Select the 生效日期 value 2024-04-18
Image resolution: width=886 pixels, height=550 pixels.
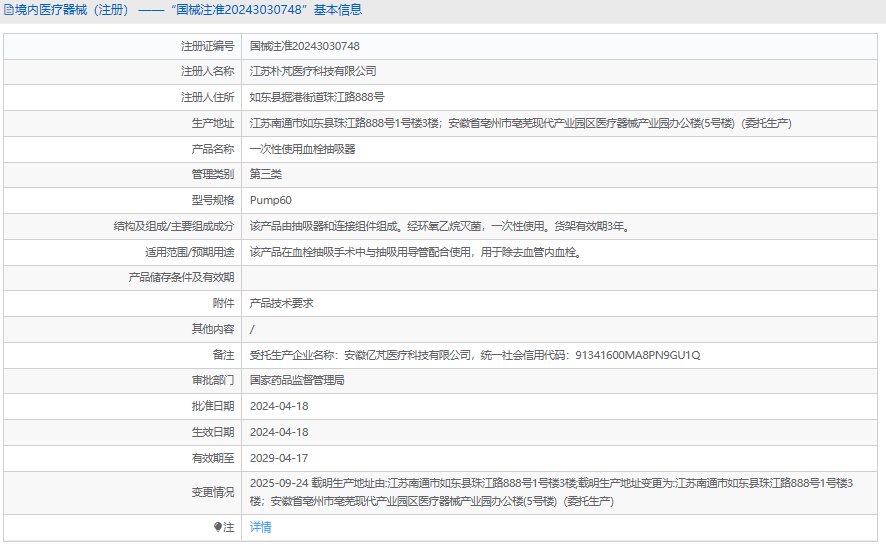pyautogui.click(x=279, y=432)
